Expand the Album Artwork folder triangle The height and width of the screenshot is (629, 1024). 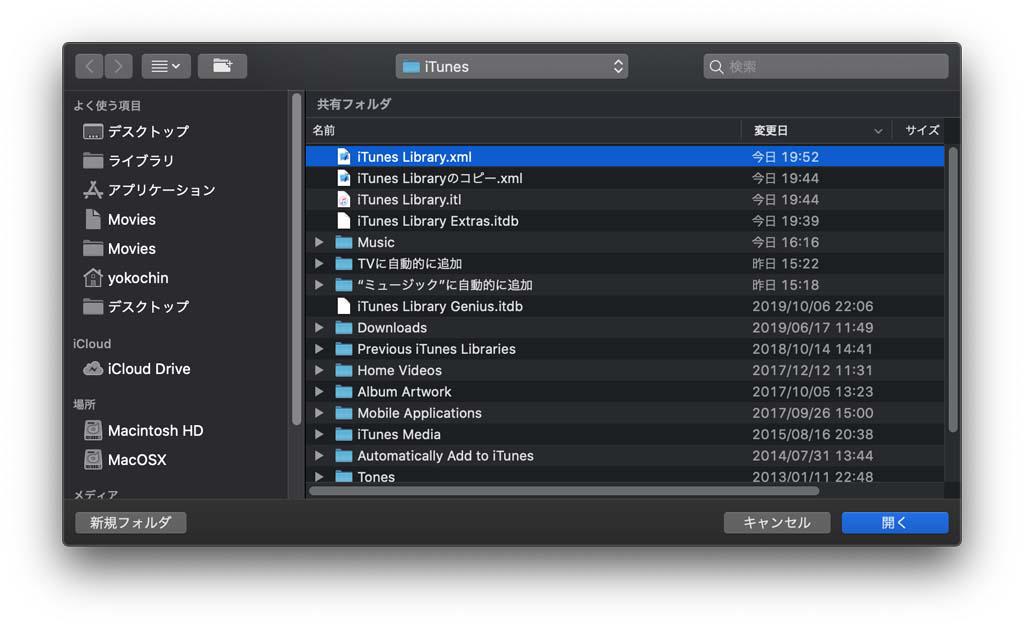(x=319, y=392)
